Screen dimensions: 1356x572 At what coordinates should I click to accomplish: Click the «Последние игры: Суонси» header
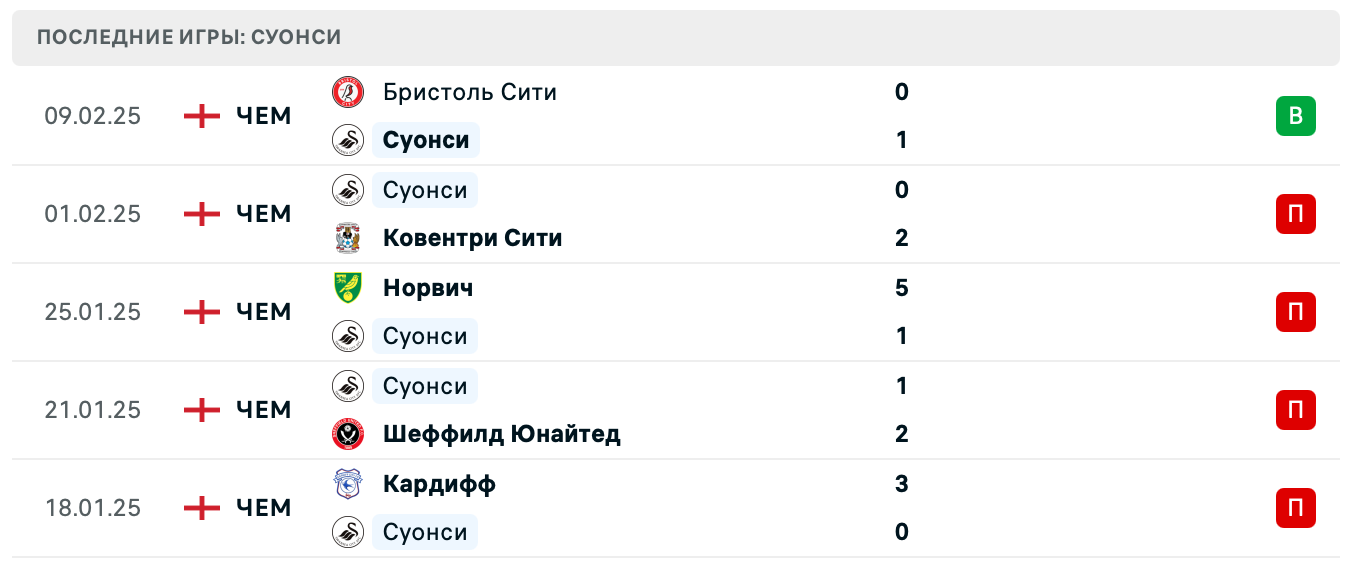[x=189, y=38]
